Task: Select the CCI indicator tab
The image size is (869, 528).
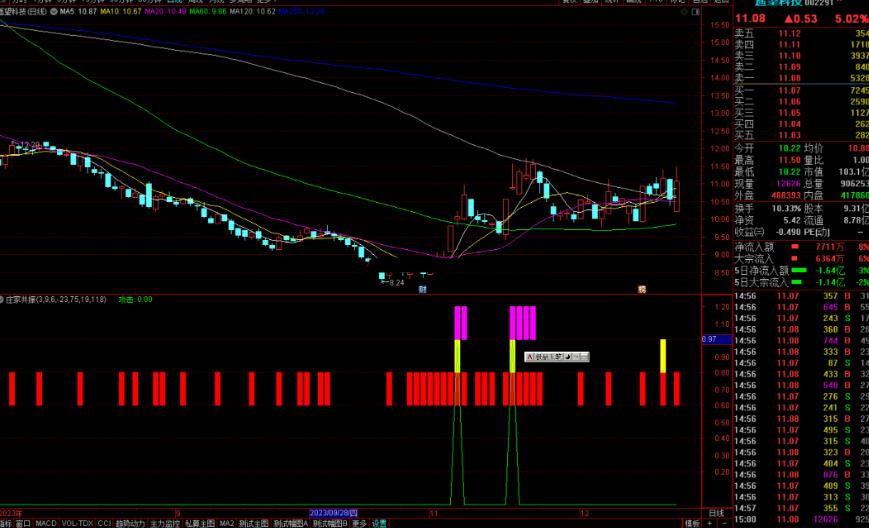Action: click(104, 524)
